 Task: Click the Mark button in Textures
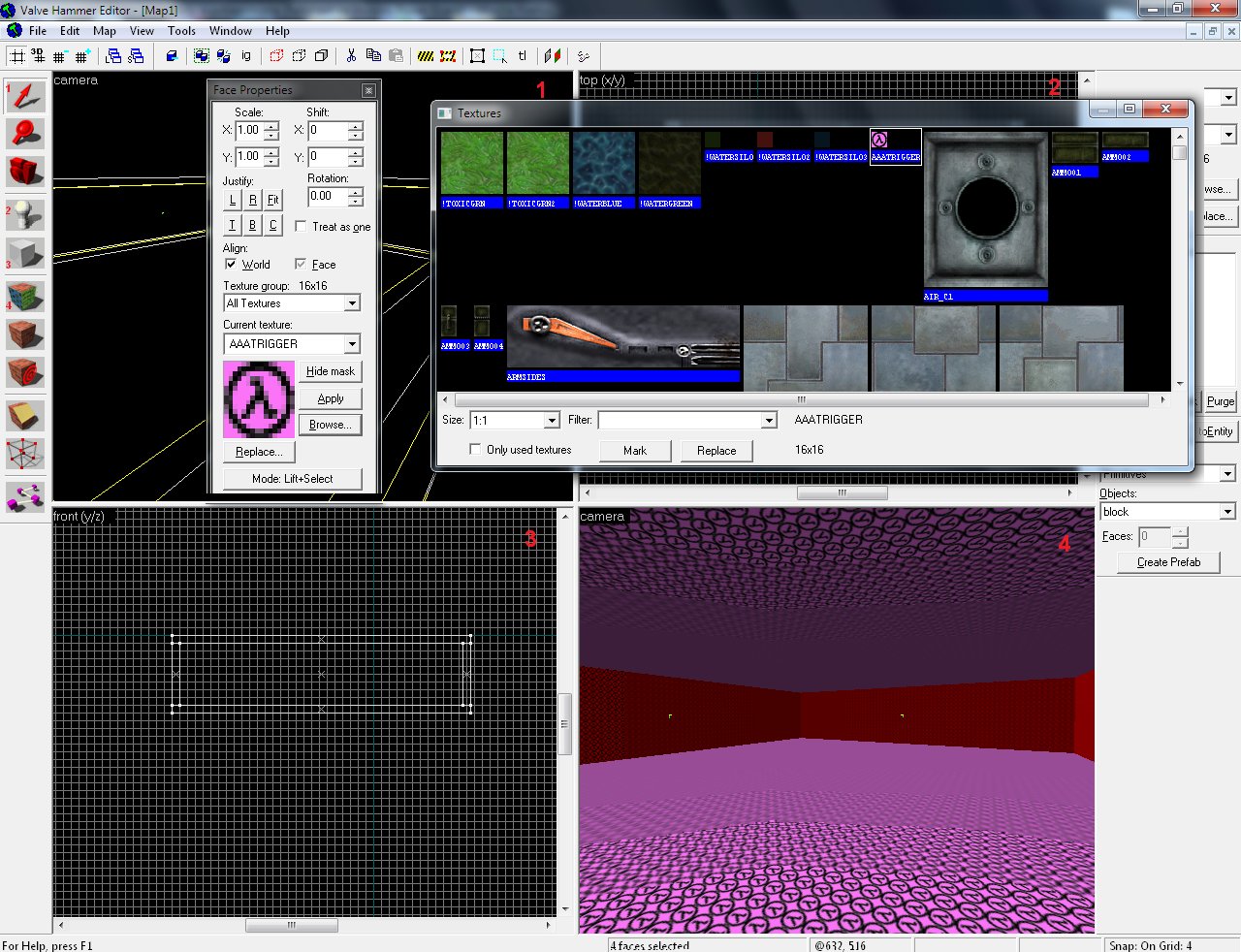tap(635, 451)
